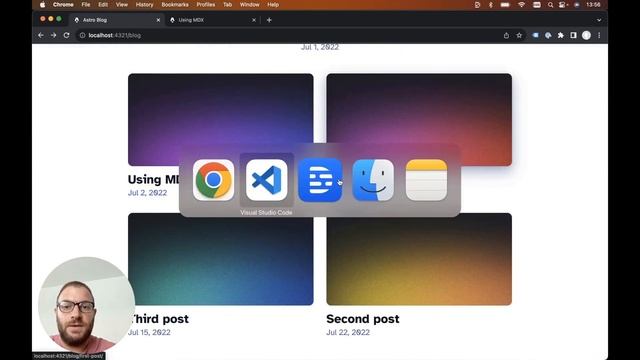The image size is (640, 360).
Task: Select Chrome in the app switcher
Action: tap(213, 180)
